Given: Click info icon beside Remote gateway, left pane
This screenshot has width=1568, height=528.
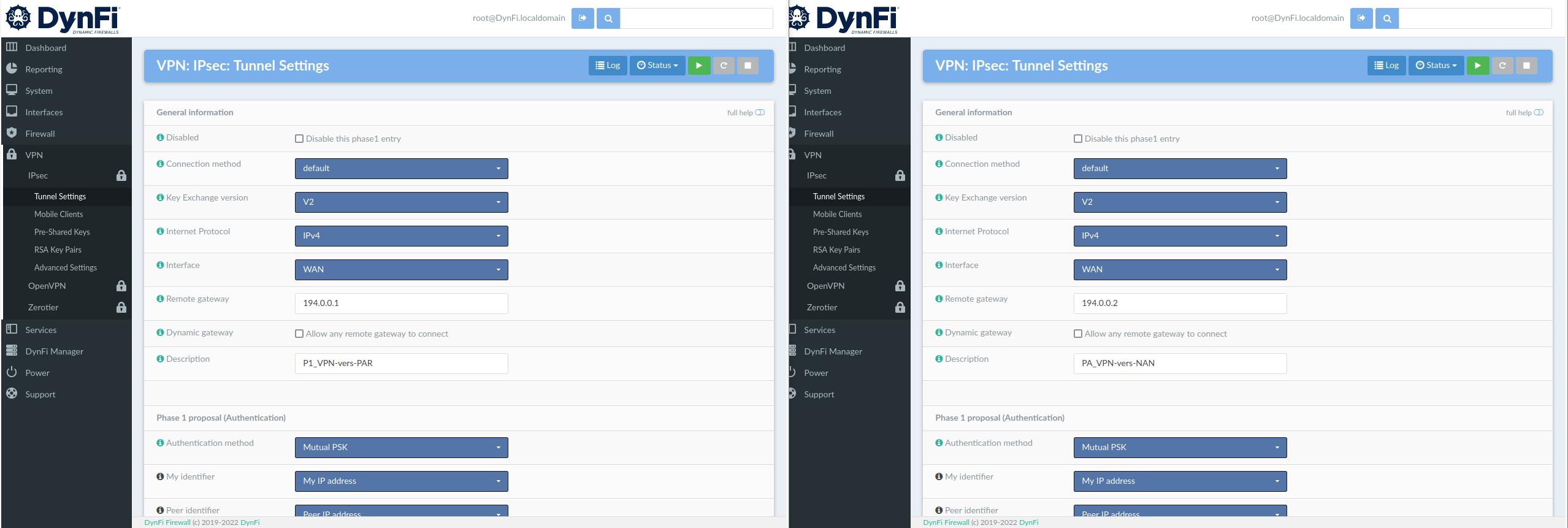Looking at the screenshot, I should click(x=160, y=299).
